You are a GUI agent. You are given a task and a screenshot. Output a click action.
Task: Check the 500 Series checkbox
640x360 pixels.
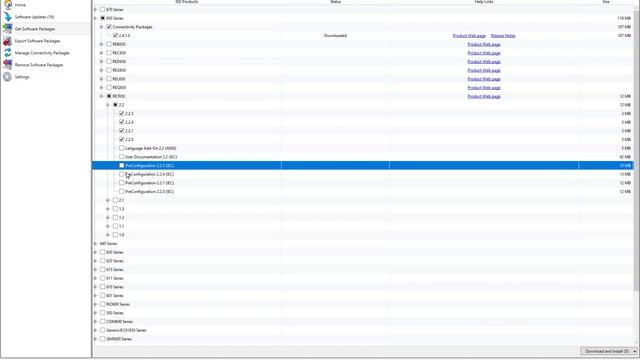[102, 313]
